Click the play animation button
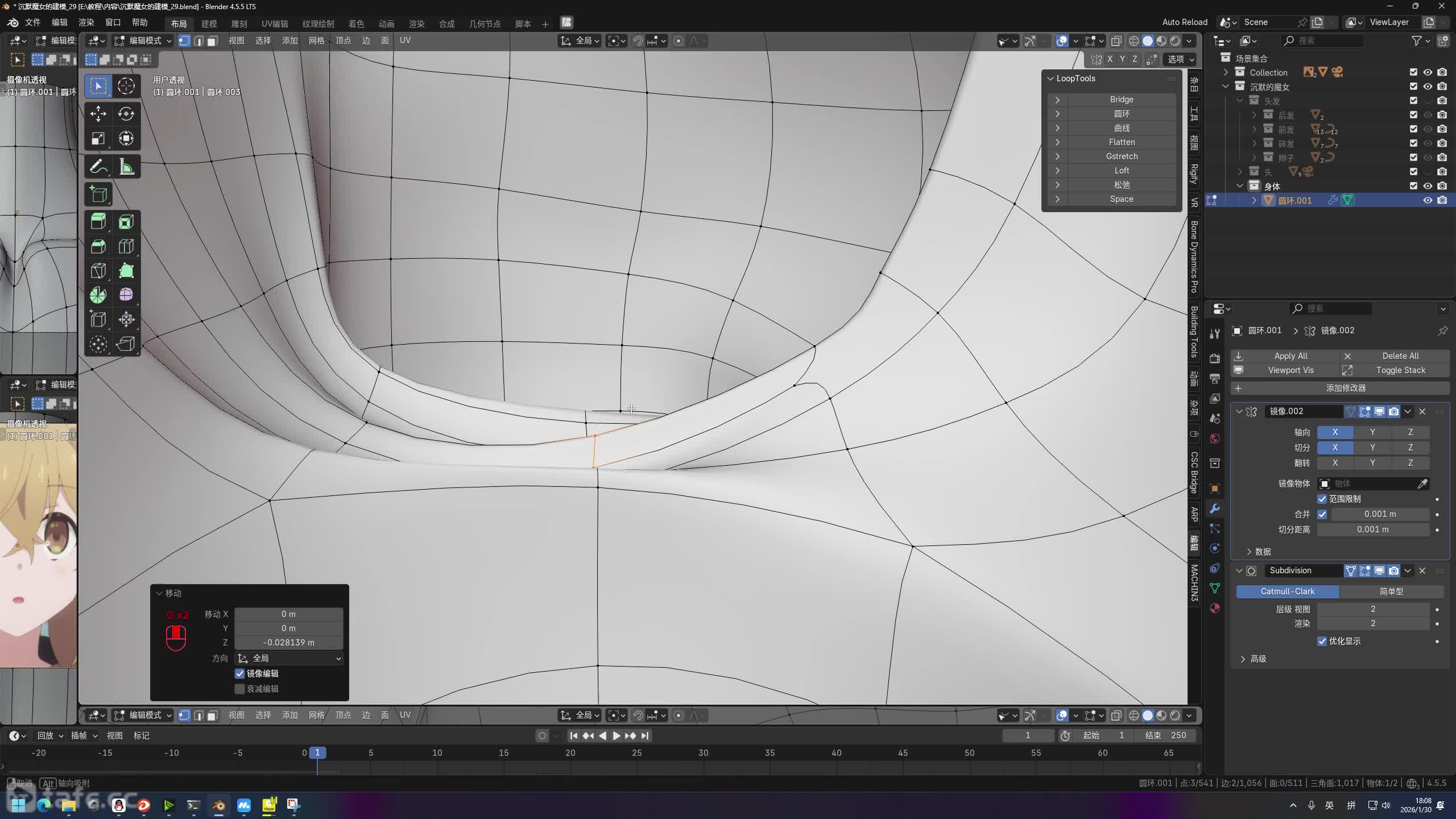The image size is (1456, 819). click(616, 735)
